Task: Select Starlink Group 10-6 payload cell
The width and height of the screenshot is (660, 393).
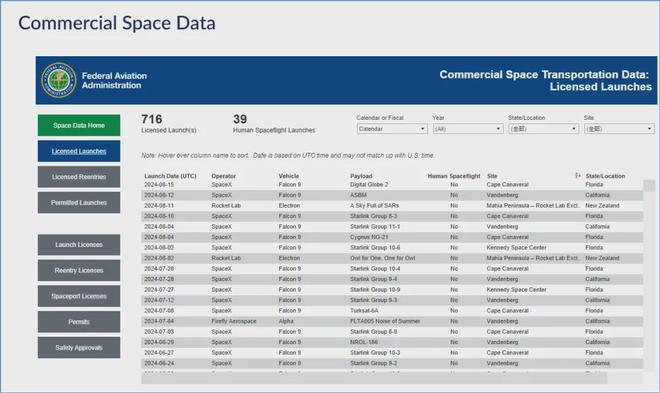Action: click(x=375, y=248)
